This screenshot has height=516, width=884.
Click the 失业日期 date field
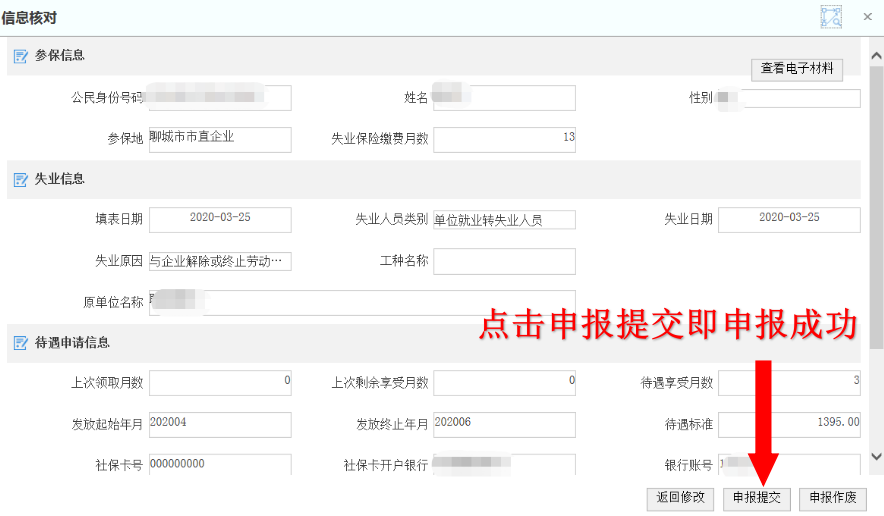789,219
